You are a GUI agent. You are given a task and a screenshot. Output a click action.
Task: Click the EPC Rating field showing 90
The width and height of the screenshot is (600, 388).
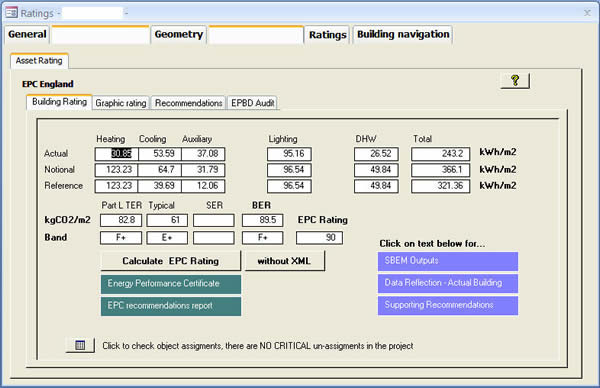point(319,238)
